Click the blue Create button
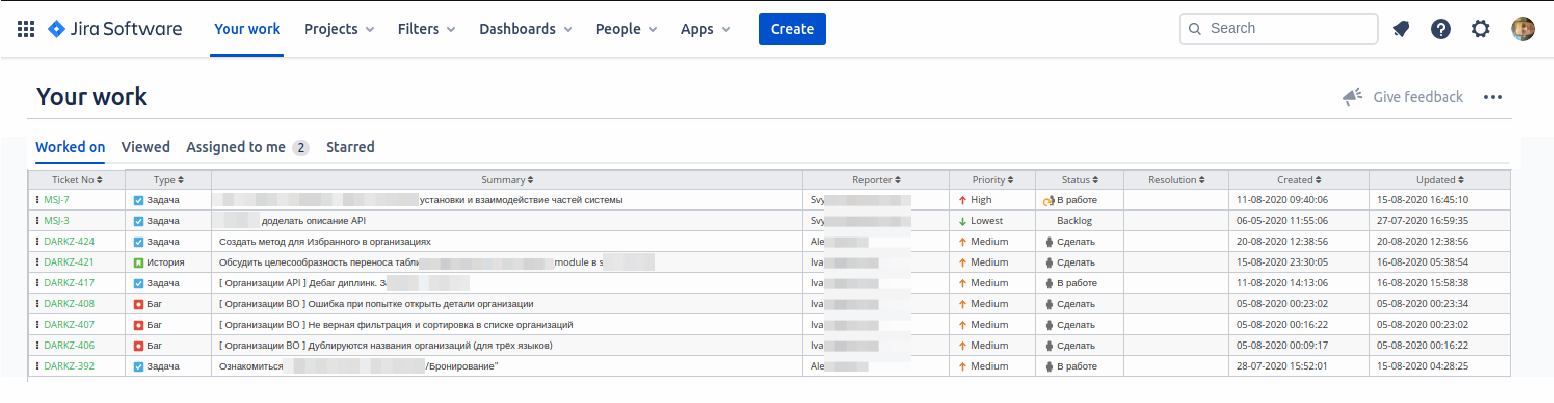 coord(792,29)
